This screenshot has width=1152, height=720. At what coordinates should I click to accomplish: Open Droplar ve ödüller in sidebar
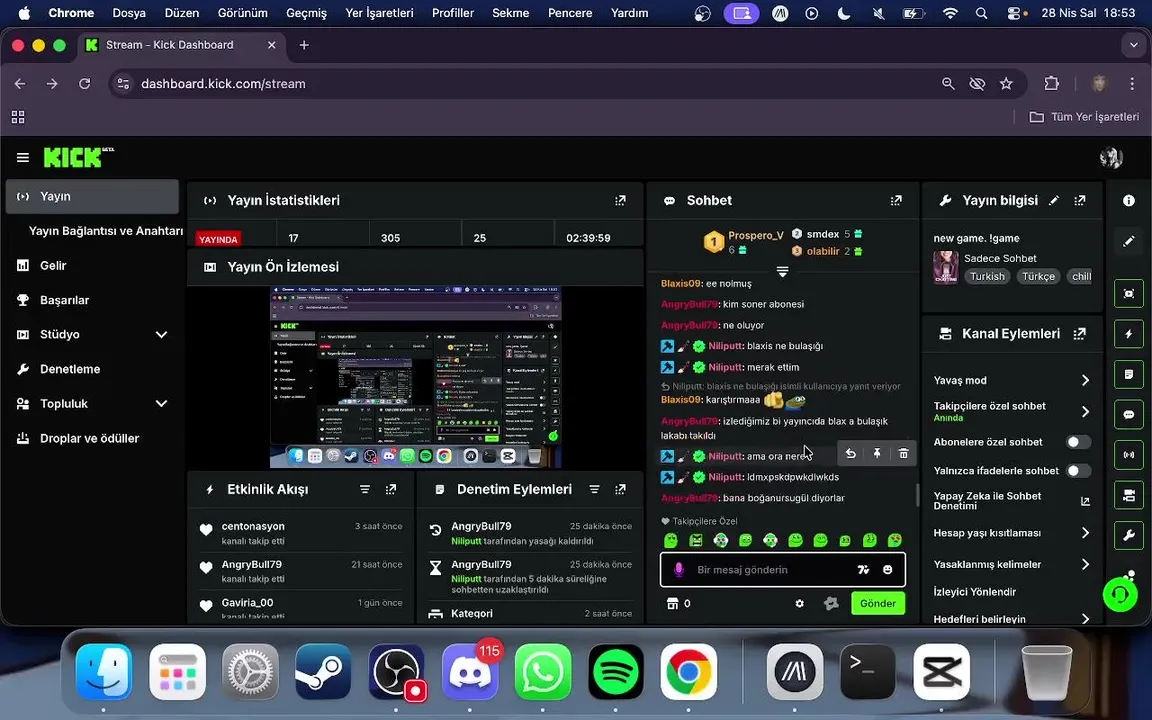click(92, 438)
